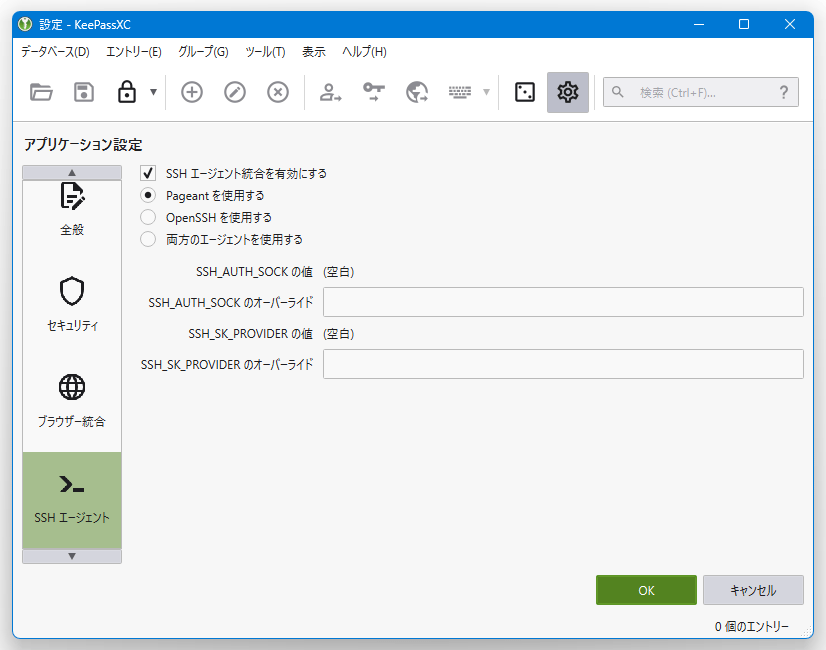826x650 pixels.
Task: Click the KeePassXC title bar logo
Action: [x=25, y=24]
